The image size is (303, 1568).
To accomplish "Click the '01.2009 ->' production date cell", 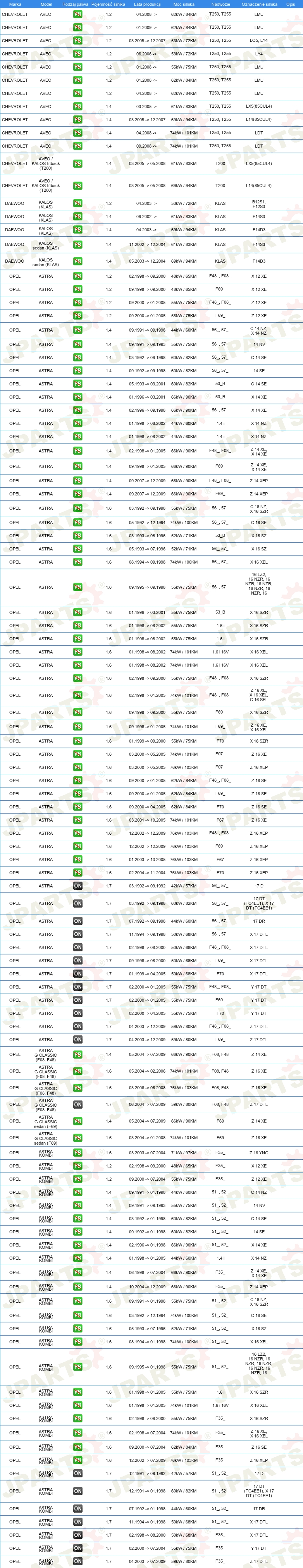I will pyautogui.click(x=146, y=28).
